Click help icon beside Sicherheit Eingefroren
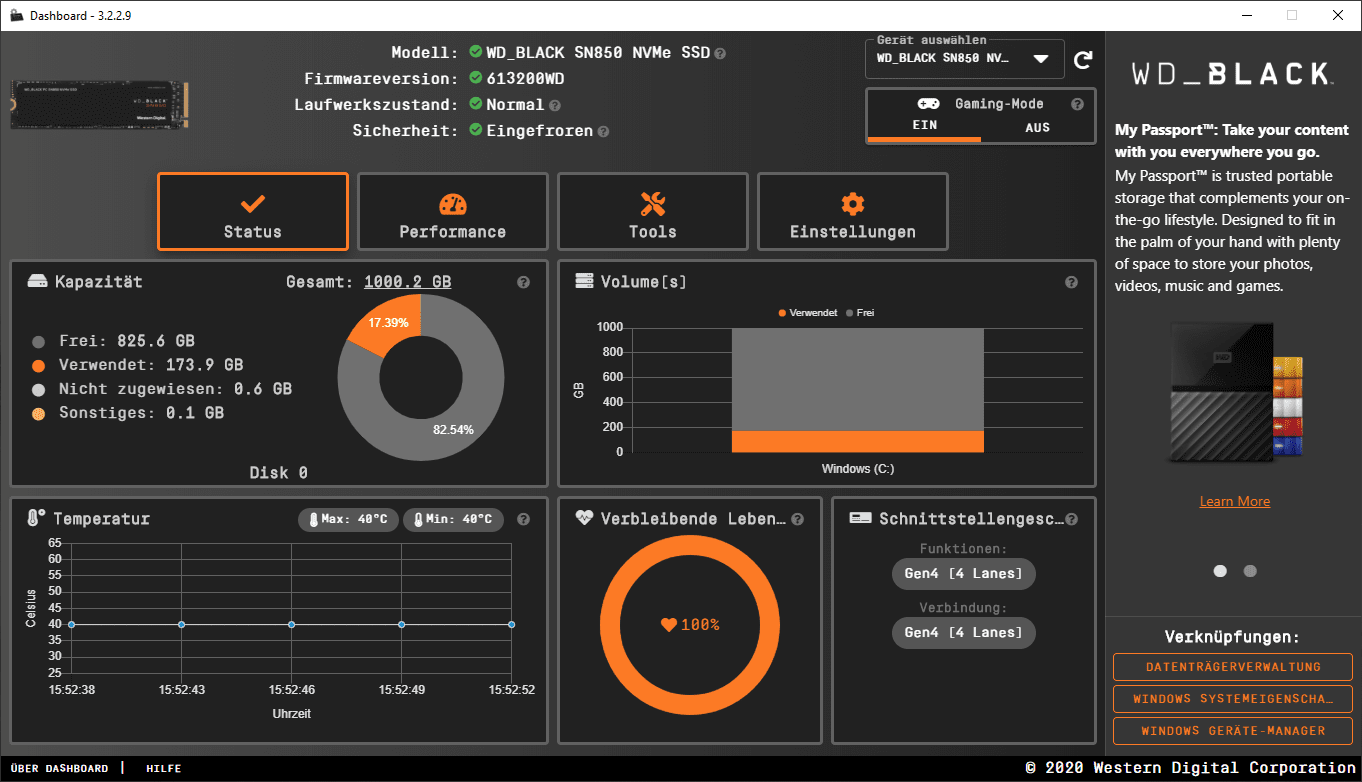The image size is (1362, 782). [603, 131]
